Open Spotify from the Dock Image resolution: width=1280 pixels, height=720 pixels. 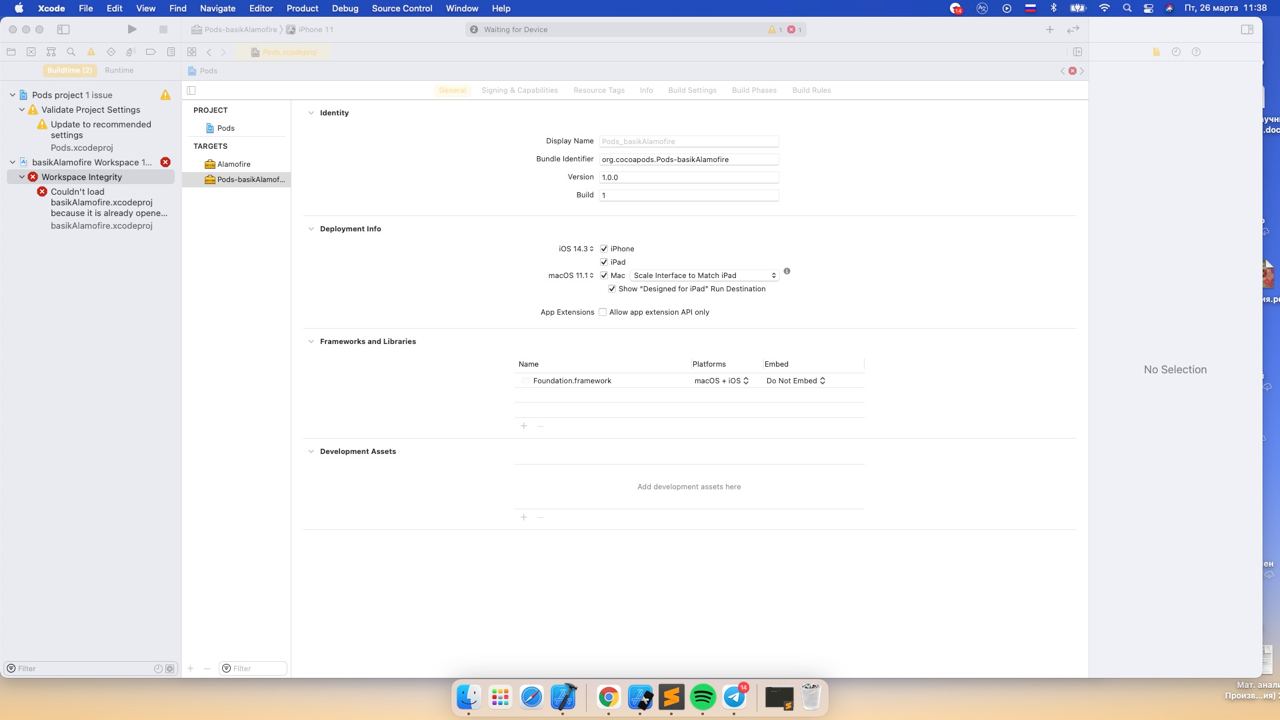point(703,697)
